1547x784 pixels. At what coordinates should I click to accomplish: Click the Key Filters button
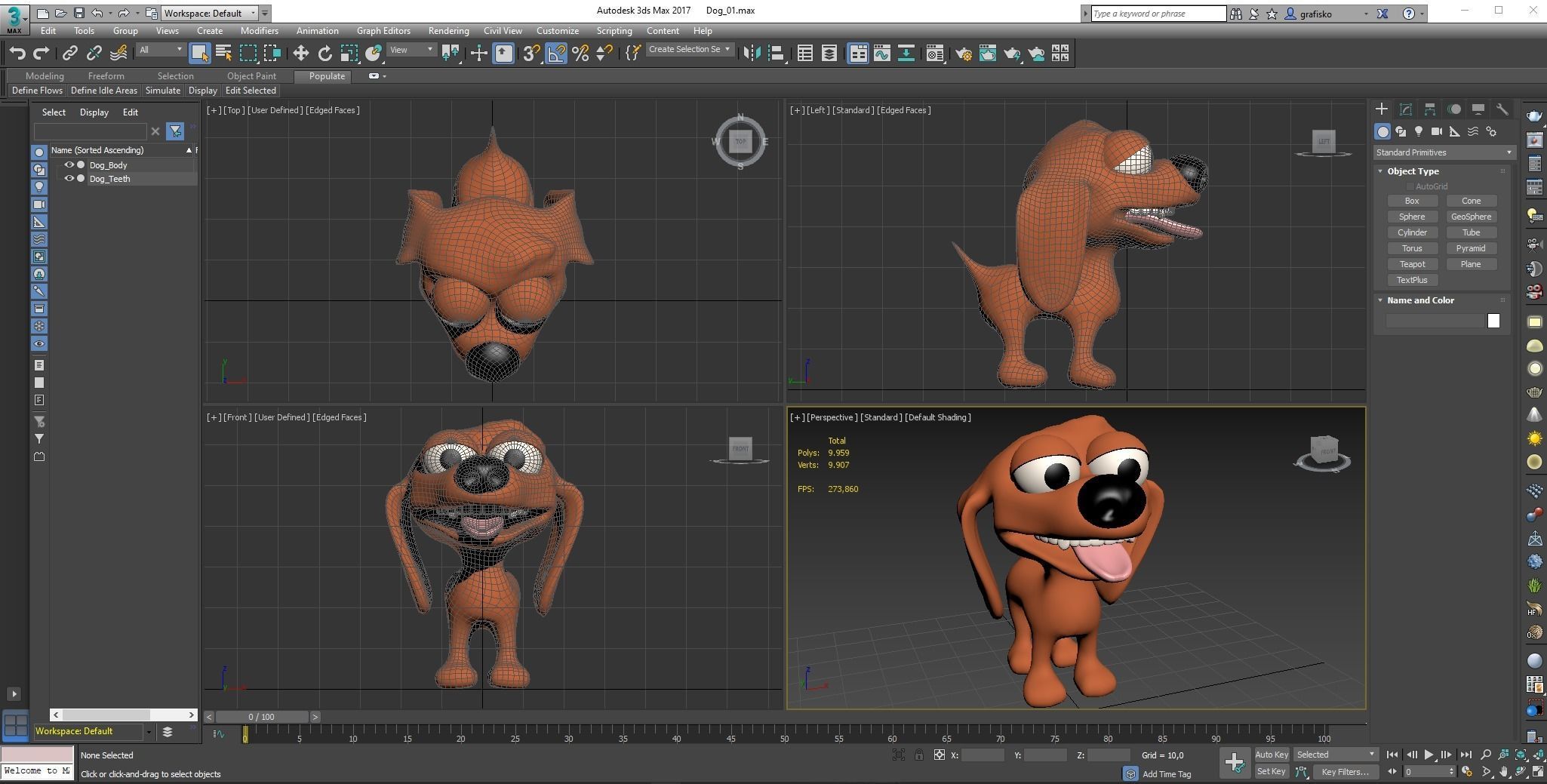(1345, 772)
